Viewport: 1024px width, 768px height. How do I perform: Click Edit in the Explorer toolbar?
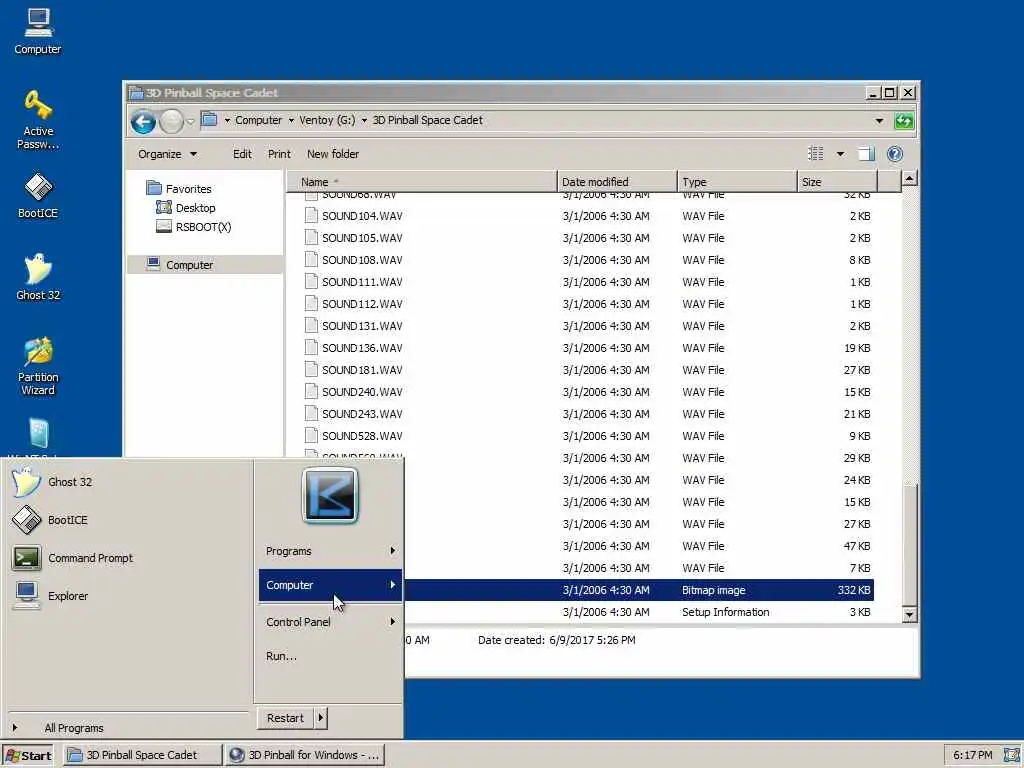click(x=242, y=154)
